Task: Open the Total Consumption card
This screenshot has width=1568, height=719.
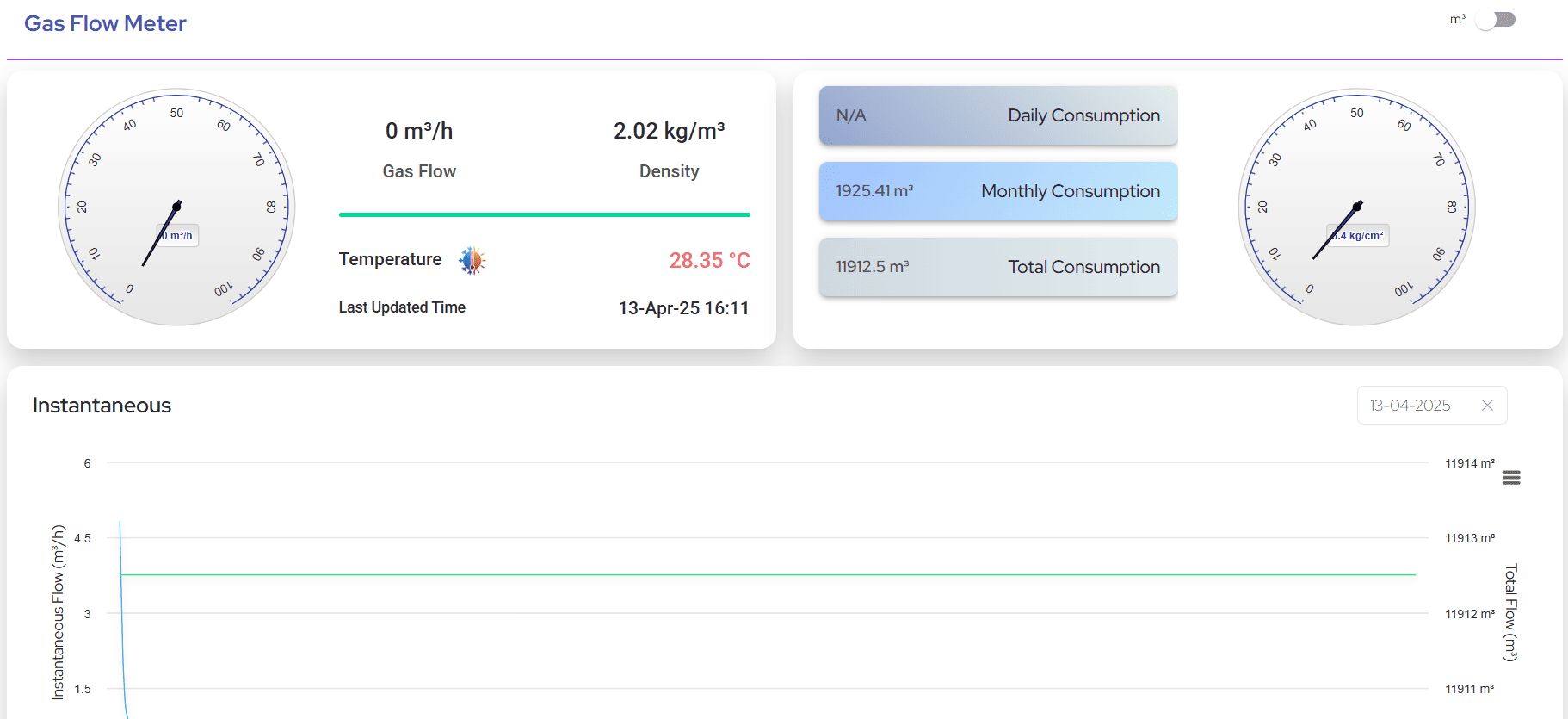Action: point(998,267)
